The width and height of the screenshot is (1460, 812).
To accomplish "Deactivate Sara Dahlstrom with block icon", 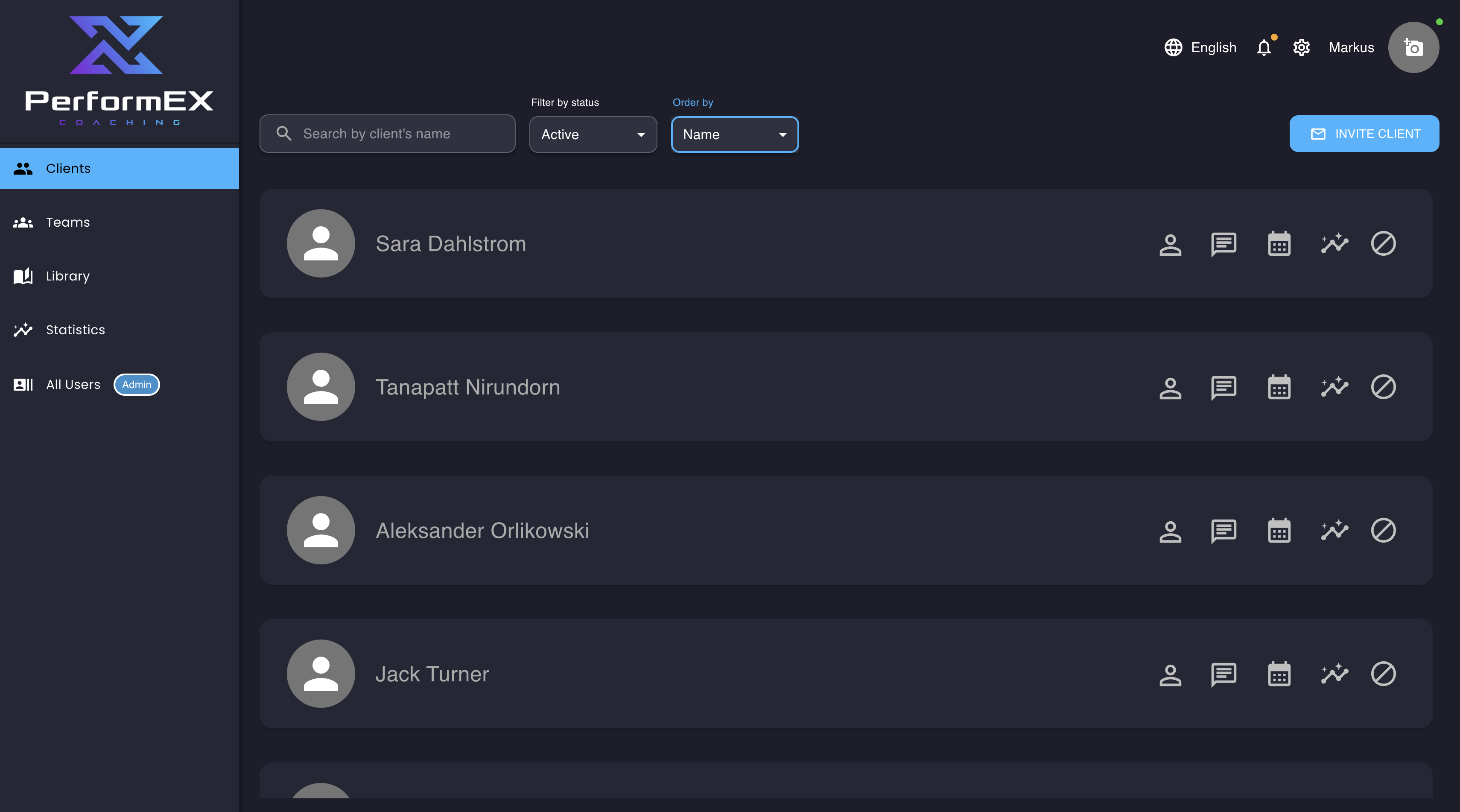I will coord(1383,244).
